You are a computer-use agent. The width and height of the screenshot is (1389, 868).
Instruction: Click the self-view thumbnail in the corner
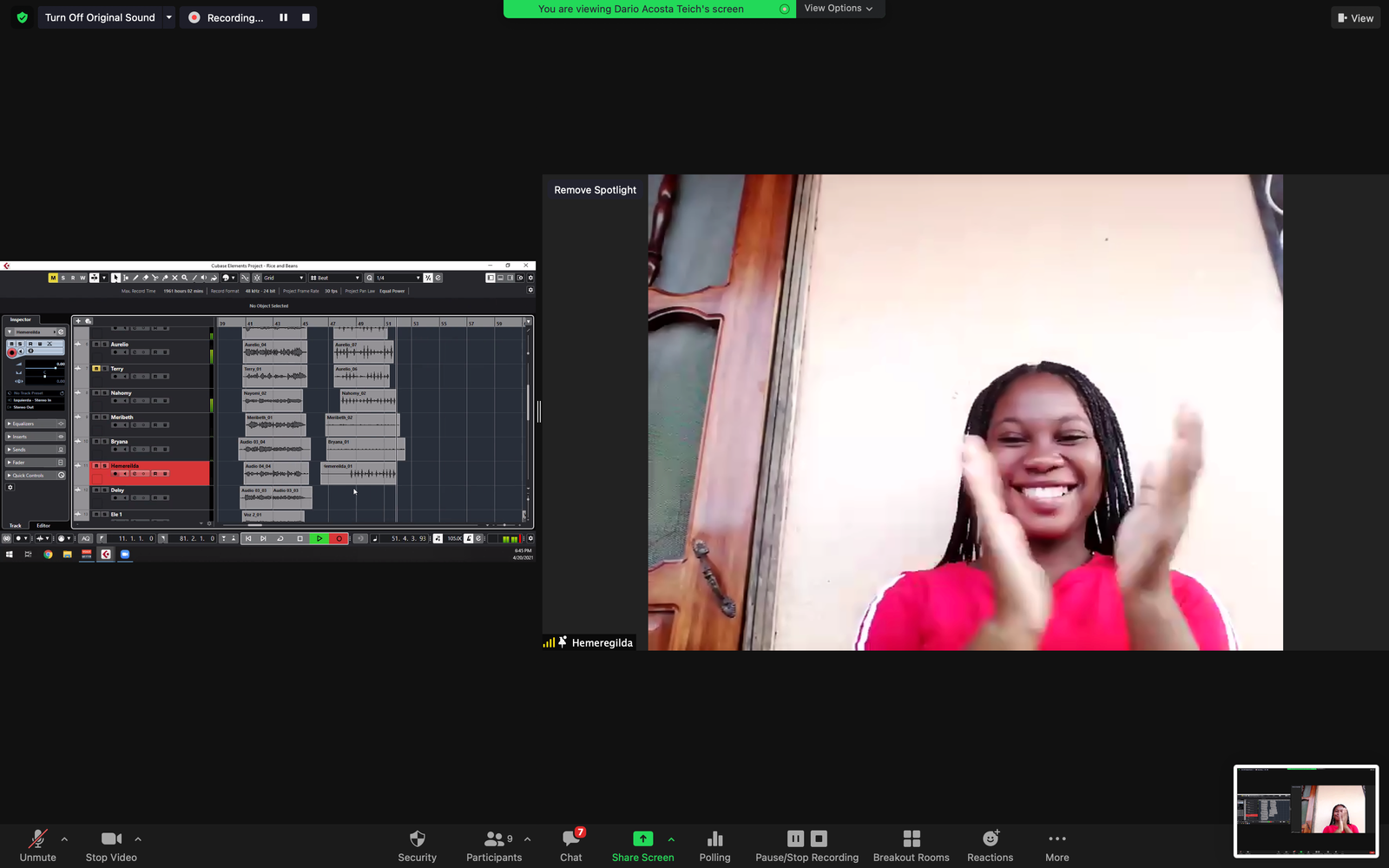1306,811
